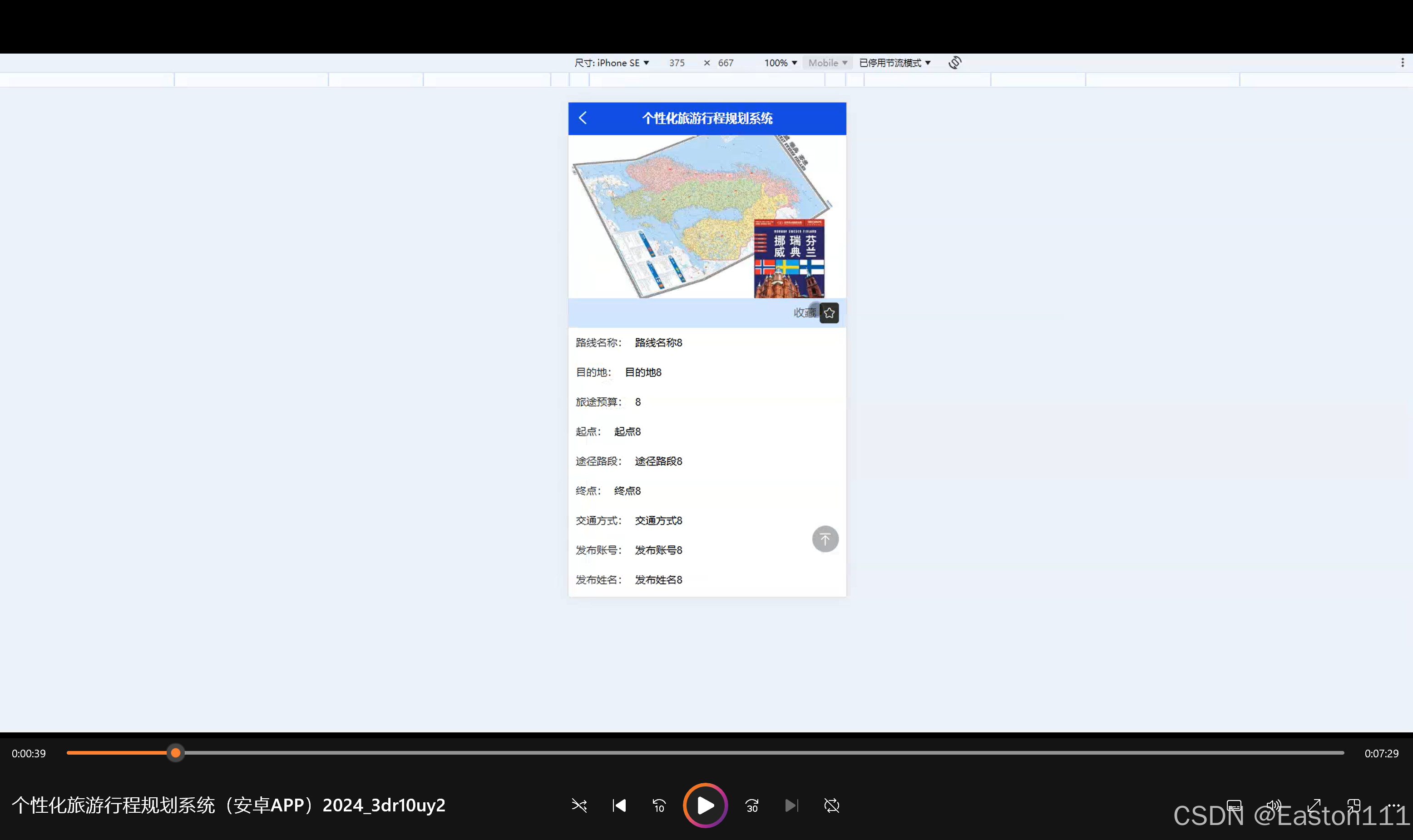Screen dimensions: 1413x840
Task: Go to previous track
Action: coord(619,805)
